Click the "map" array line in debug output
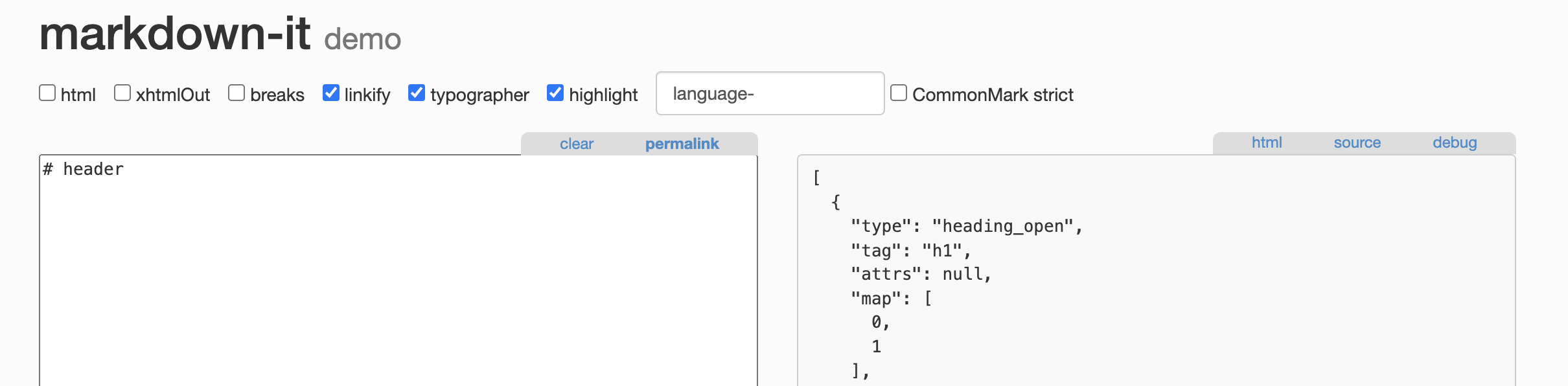1568x386 pixels. pos(892,299)
